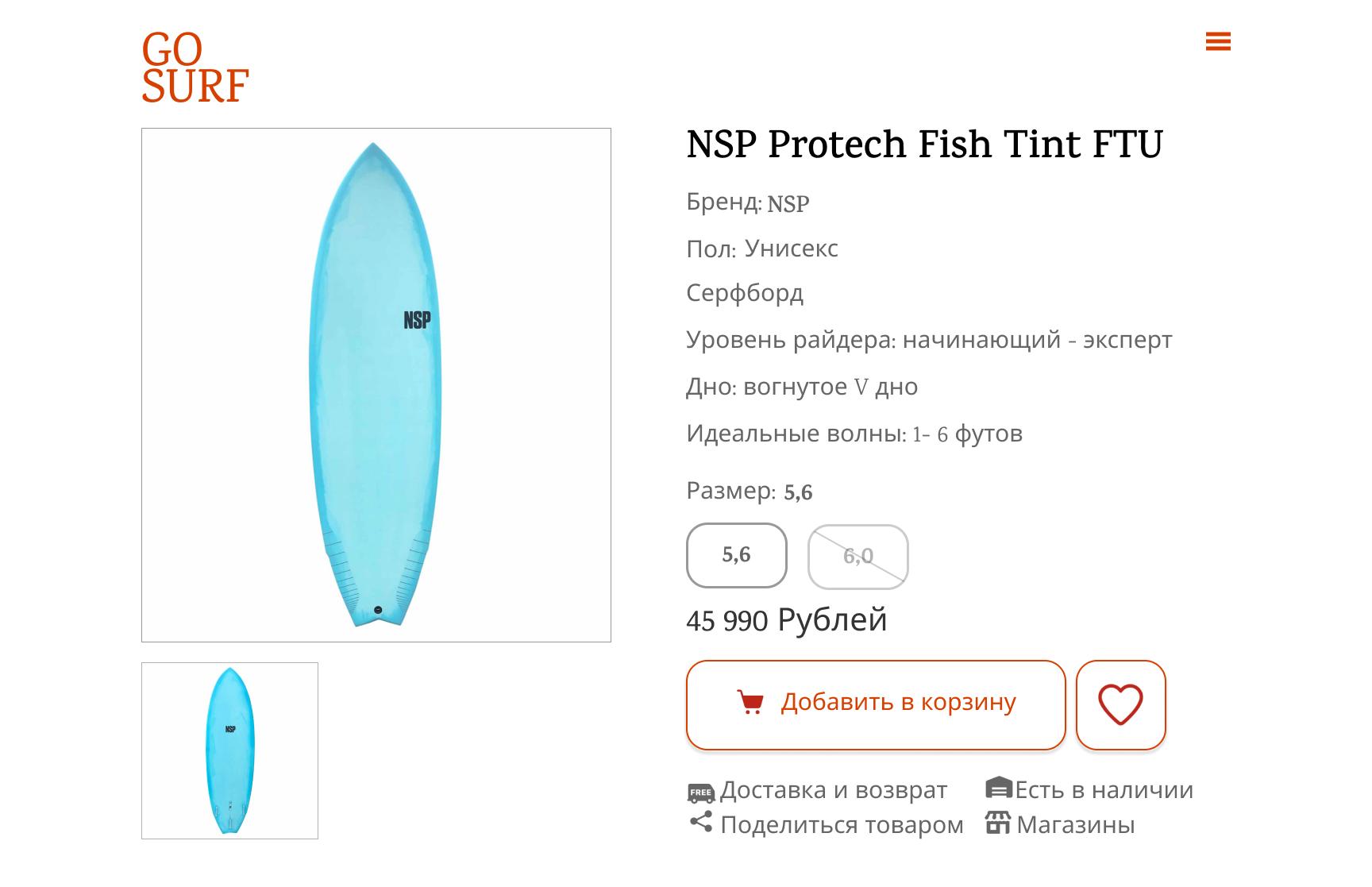Go to the GO SURF homepage logo

(x=195, y=68)
